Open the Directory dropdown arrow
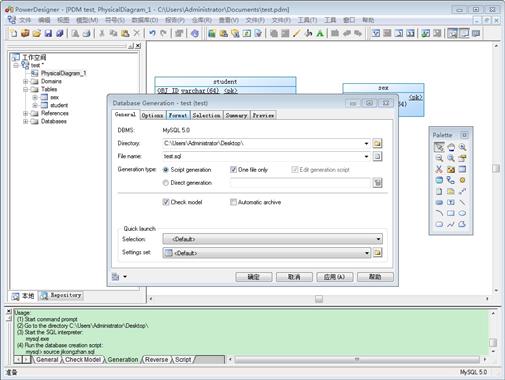The height and width of the screenshot is (380, 505). (x=366, y=143)
